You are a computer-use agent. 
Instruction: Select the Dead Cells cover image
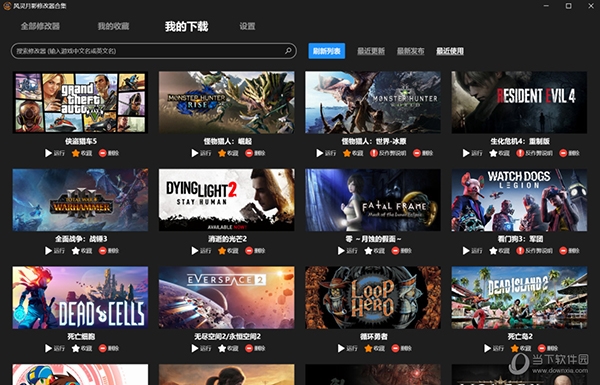pyautogui.click(x=80, y=297)
